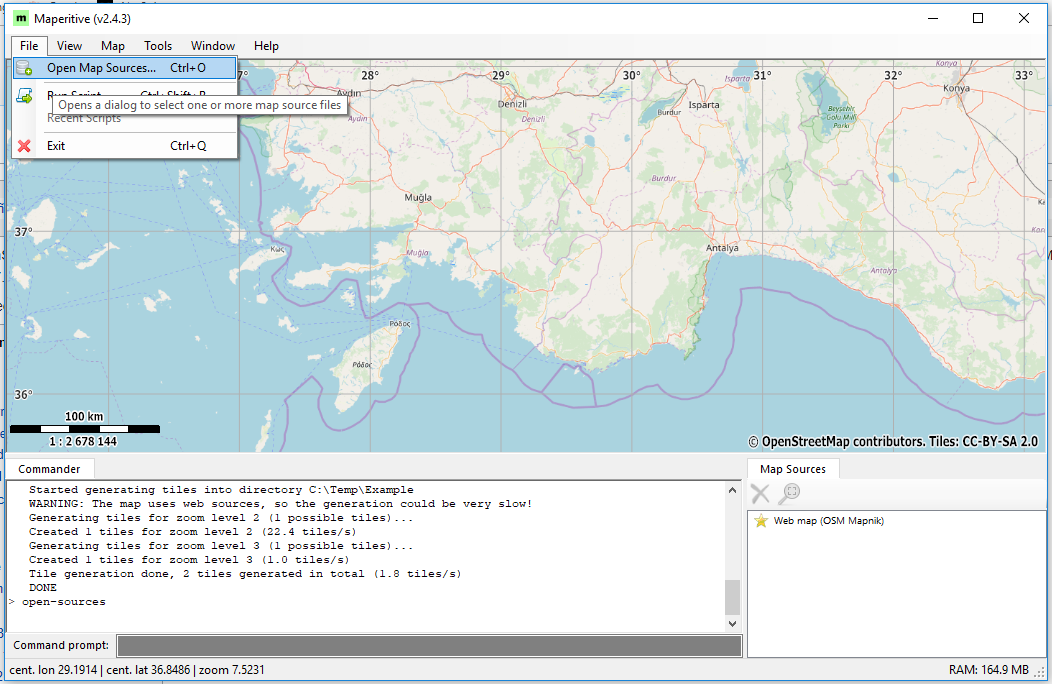The width and height of the screenshot is (1052, 684).
Task: Click the yellow star beside Web map
Action: [x=761, y=521]
